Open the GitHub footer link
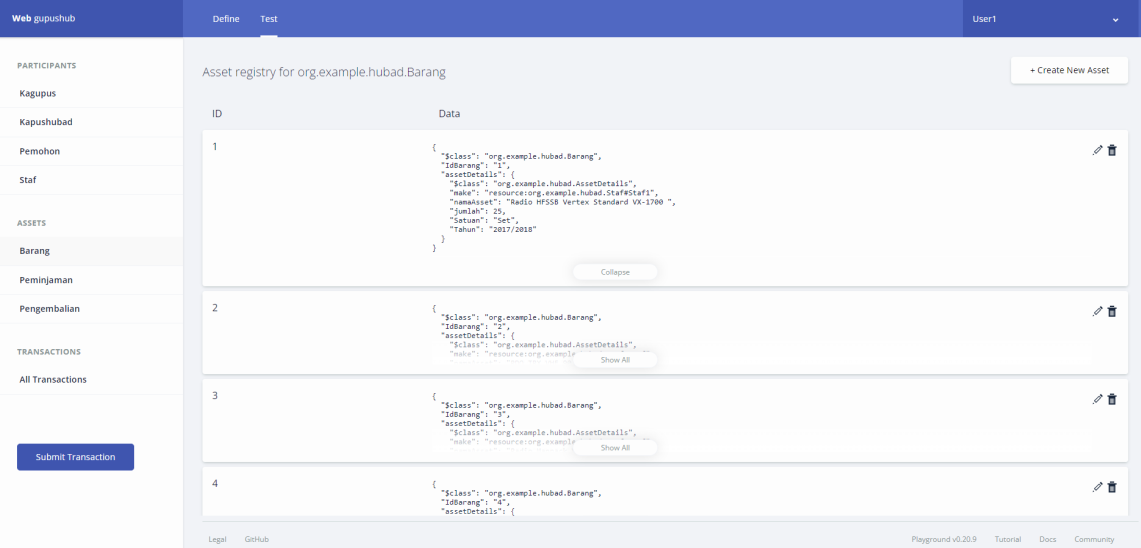The width and height of the screenshot is (1141, 548). tap(256, 539)
